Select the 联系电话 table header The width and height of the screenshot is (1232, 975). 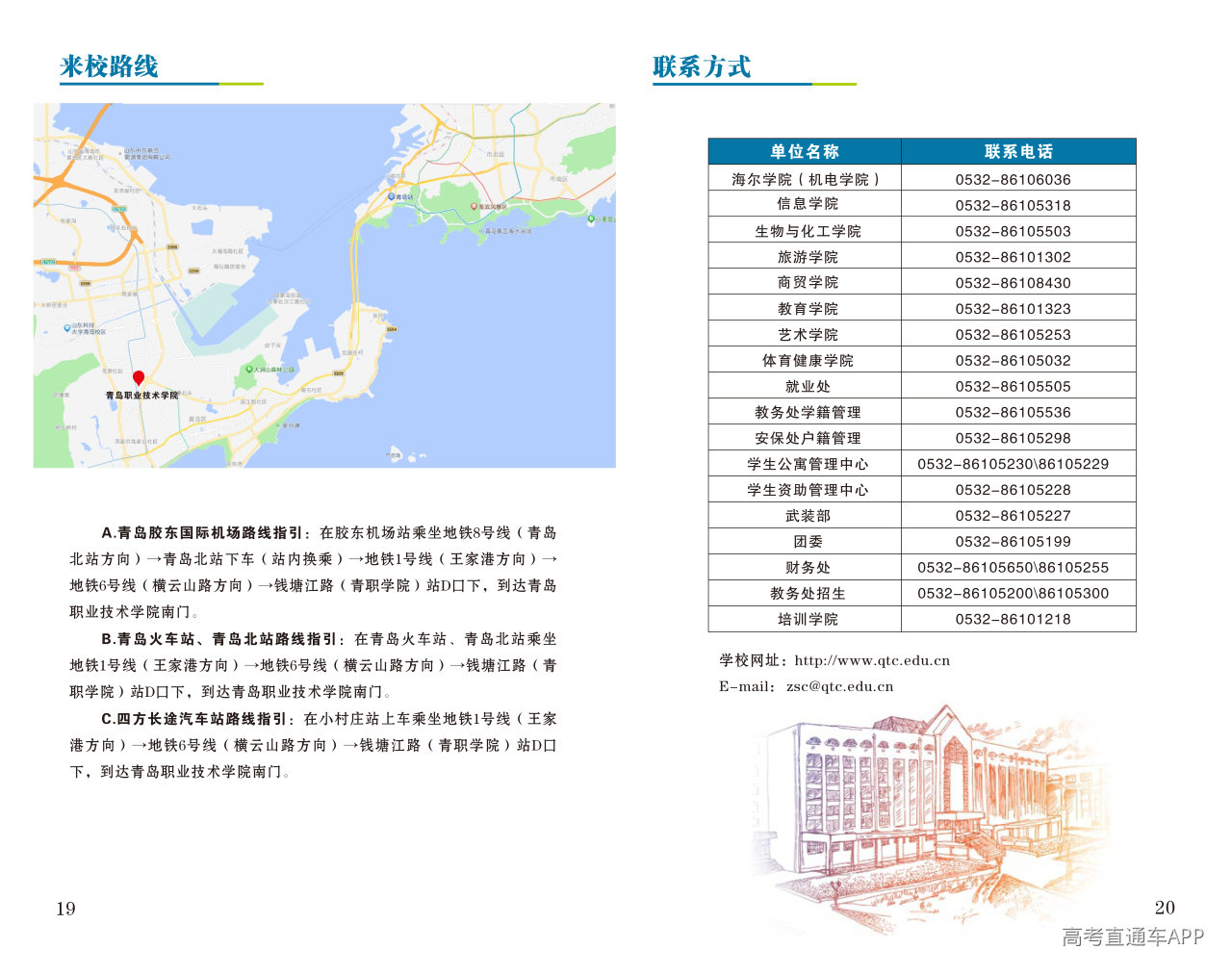pos(1018,151)
